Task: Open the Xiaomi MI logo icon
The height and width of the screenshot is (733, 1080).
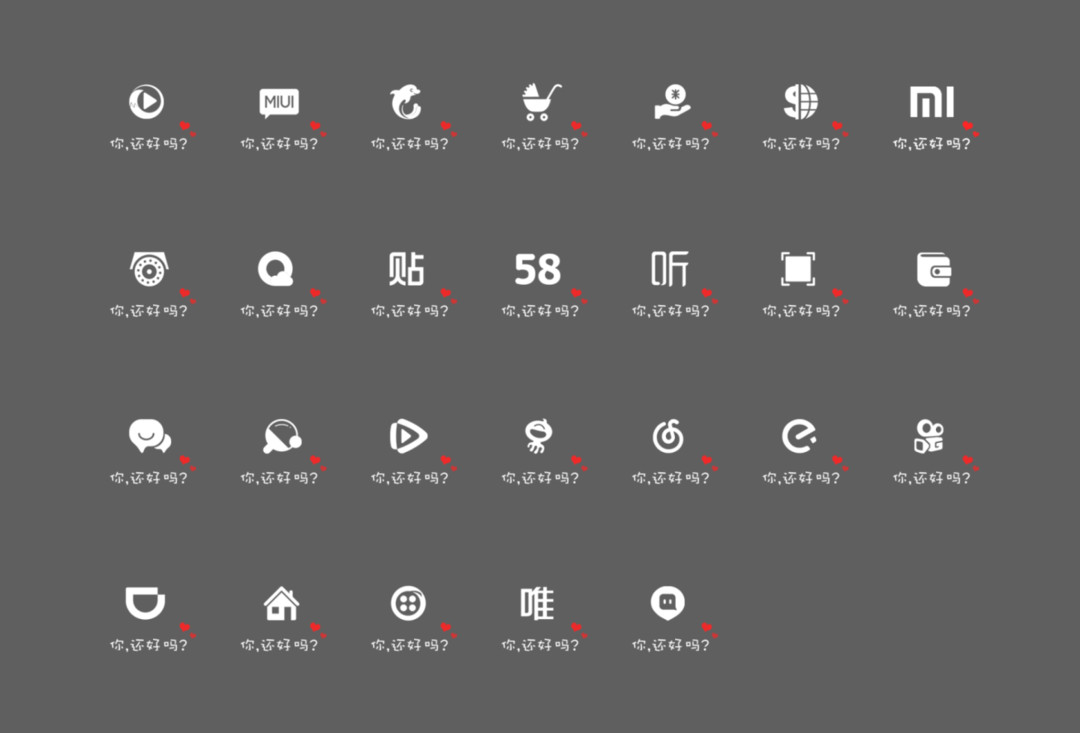Action: click(932, 102)
